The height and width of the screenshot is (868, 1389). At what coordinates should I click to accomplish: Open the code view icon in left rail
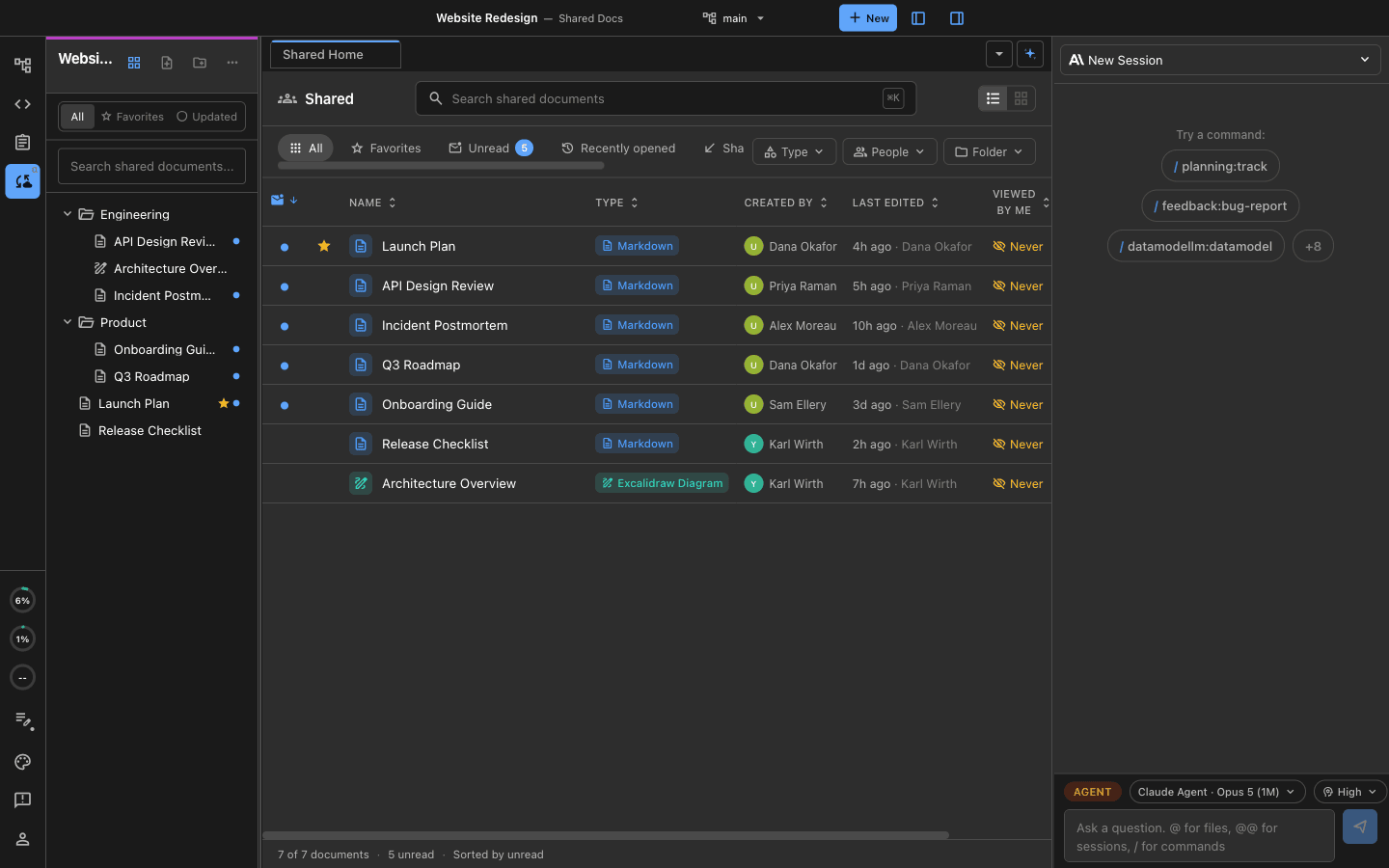click(x=22, y=104)
